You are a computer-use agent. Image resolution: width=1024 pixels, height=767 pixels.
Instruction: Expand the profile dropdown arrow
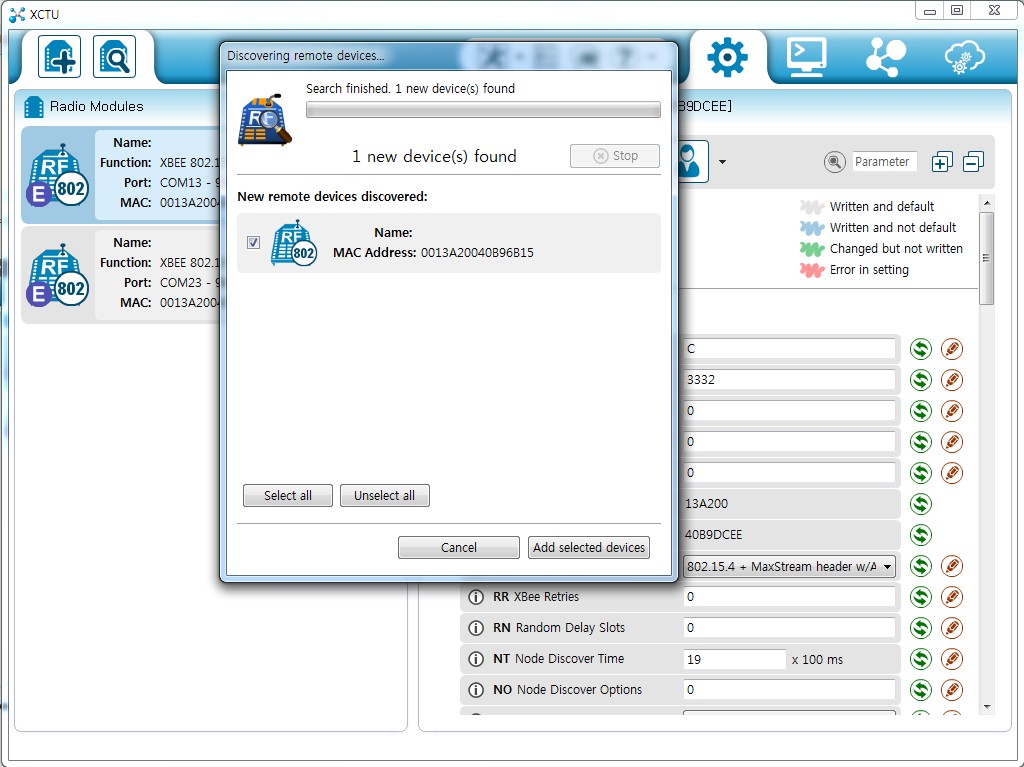point(722,162)
